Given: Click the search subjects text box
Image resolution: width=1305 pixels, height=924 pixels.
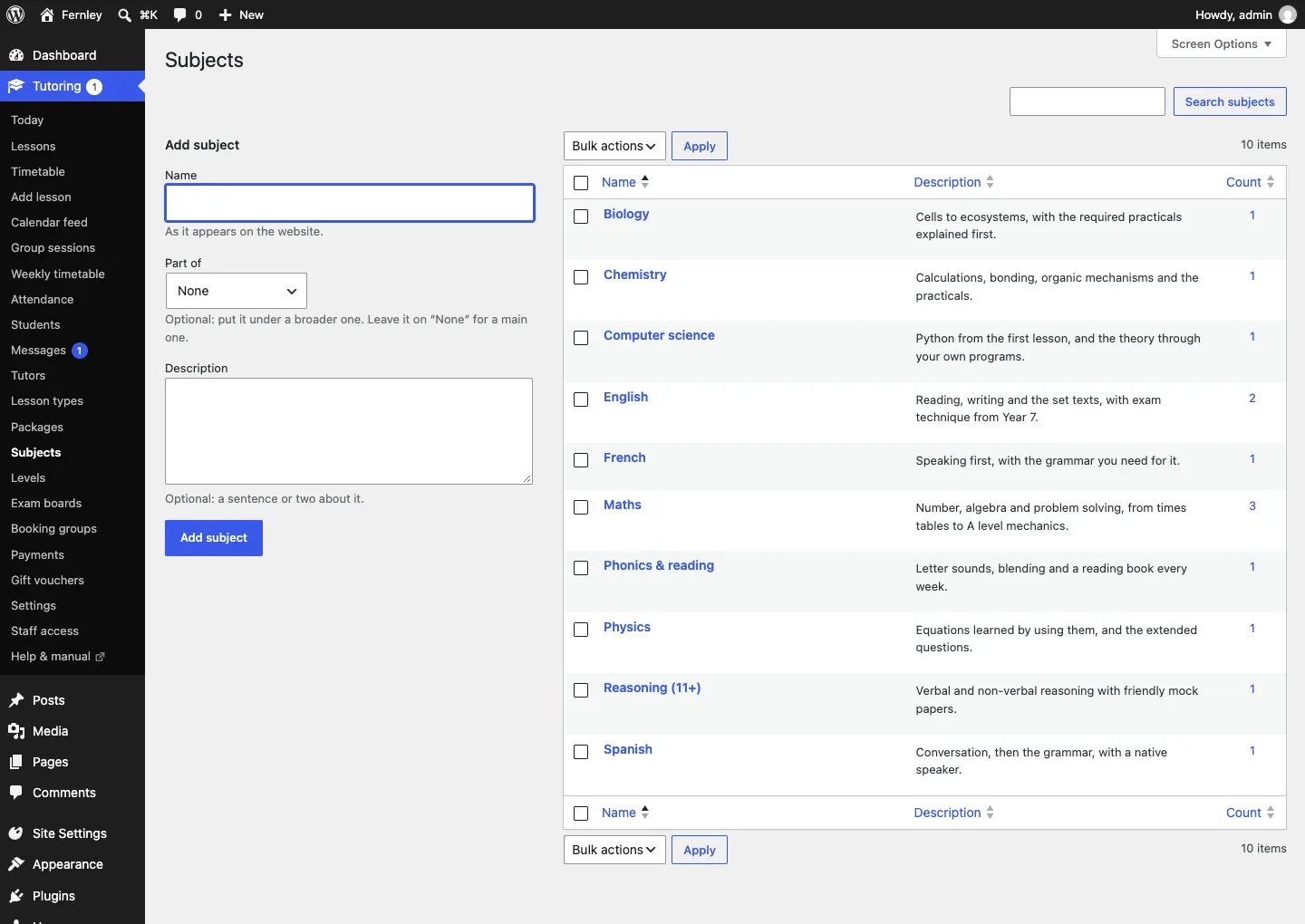Looking at the screenshot, I should click(1087, 101).
